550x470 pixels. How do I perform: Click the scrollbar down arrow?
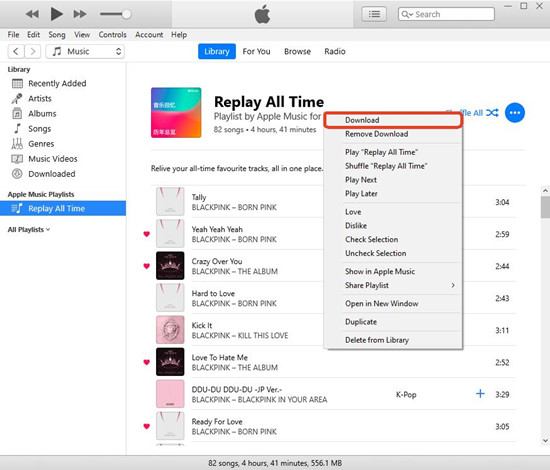545,441
